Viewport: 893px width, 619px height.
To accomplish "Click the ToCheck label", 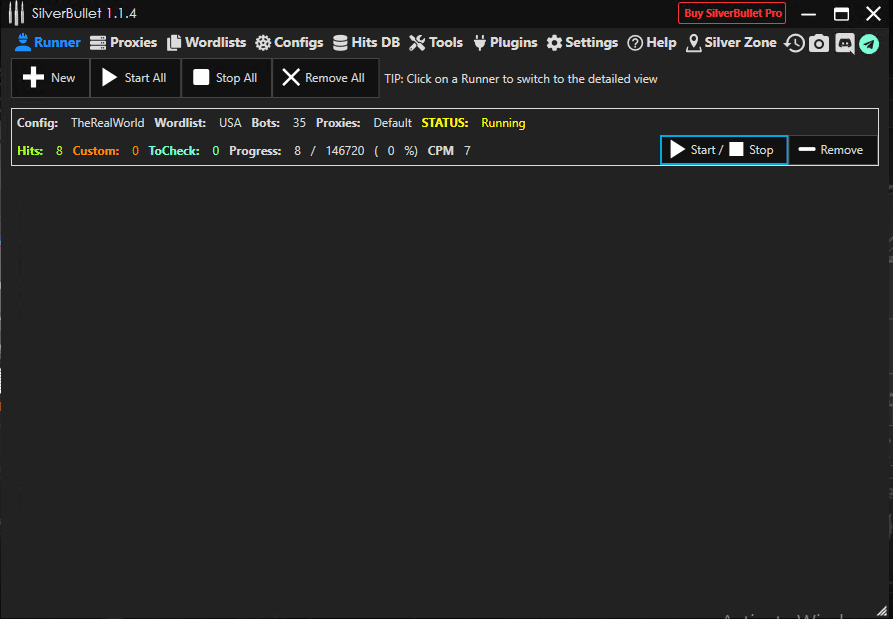I will coord(174,151).
